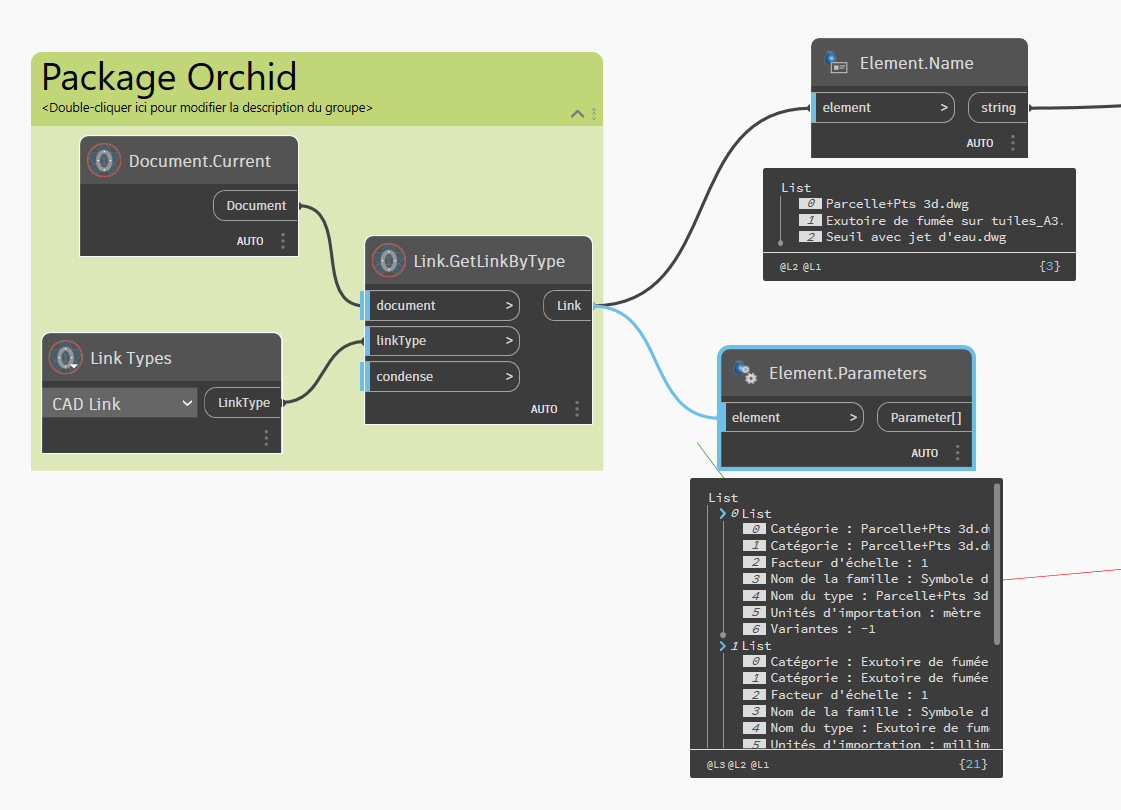Select the Package Orchid group title
Screen dimensions: 1121x810
pos(169,76)
